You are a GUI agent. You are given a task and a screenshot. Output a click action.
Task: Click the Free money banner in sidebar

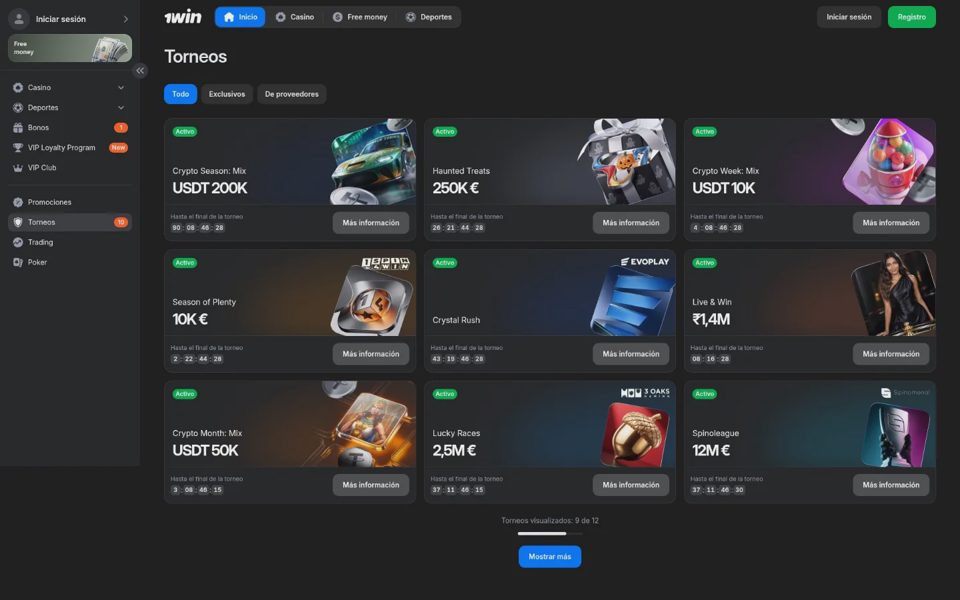[70, 48]
